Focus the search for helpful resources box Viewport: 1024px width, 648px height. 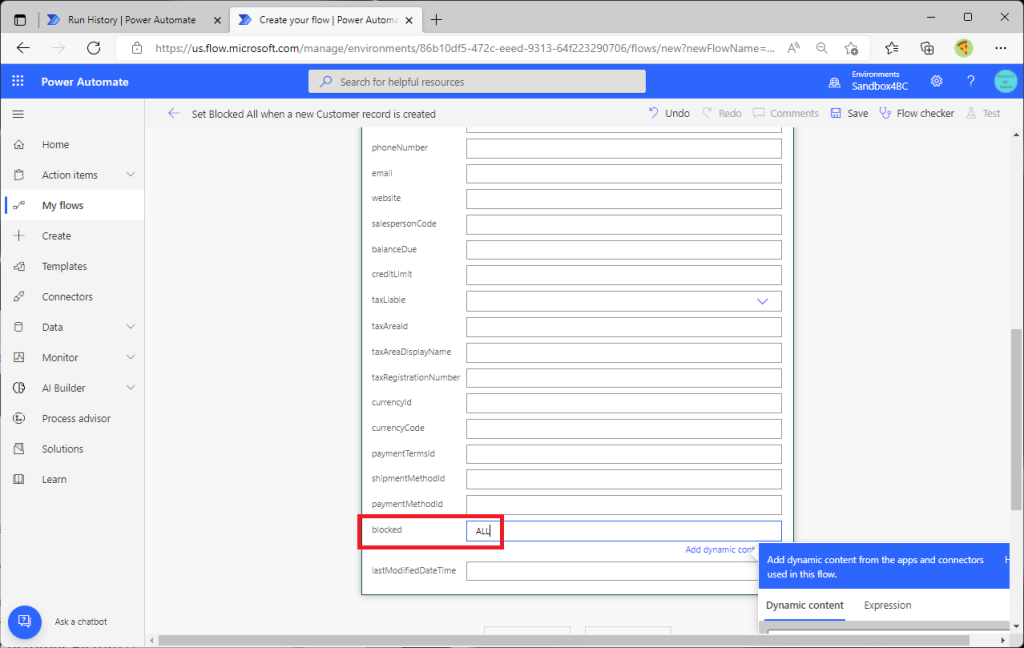click(477, 82)
